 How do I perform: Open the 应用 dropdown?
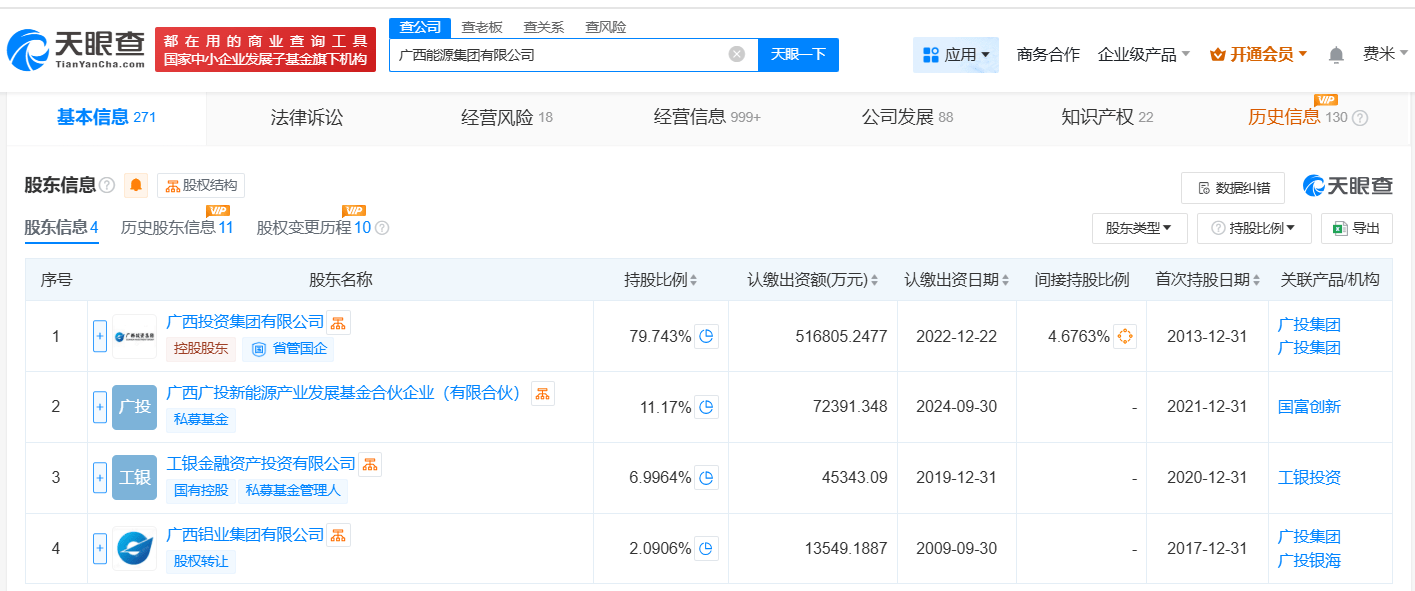[x=956, y=55]
